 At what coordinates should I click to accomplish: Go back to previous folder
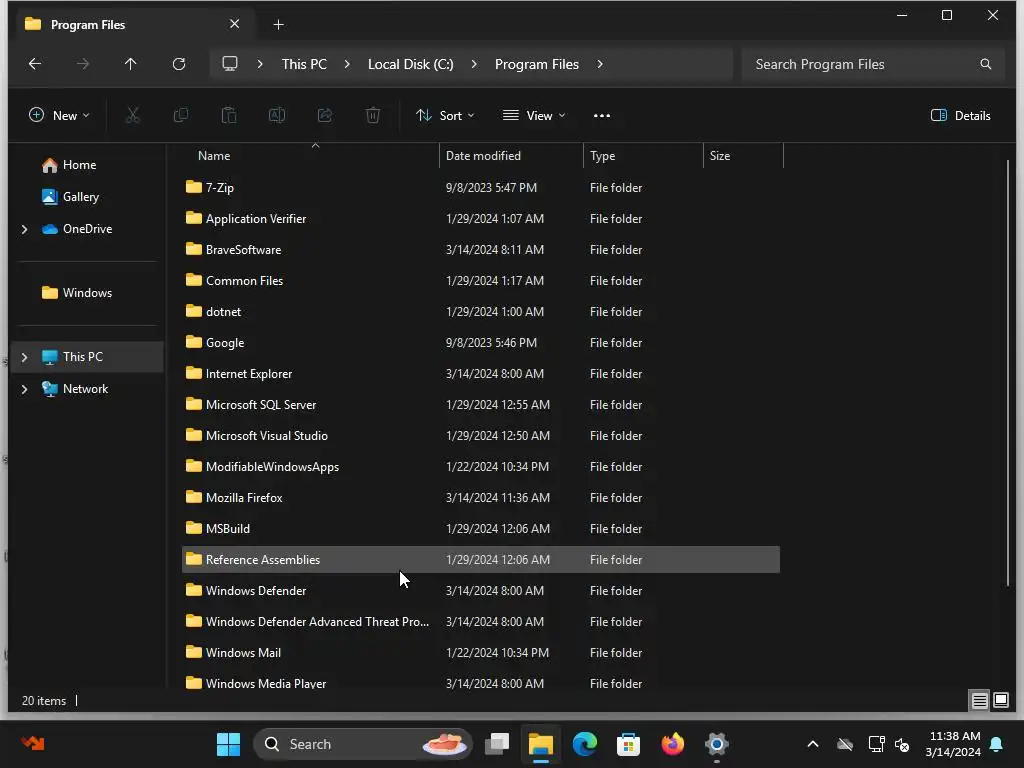coord(35,64)
